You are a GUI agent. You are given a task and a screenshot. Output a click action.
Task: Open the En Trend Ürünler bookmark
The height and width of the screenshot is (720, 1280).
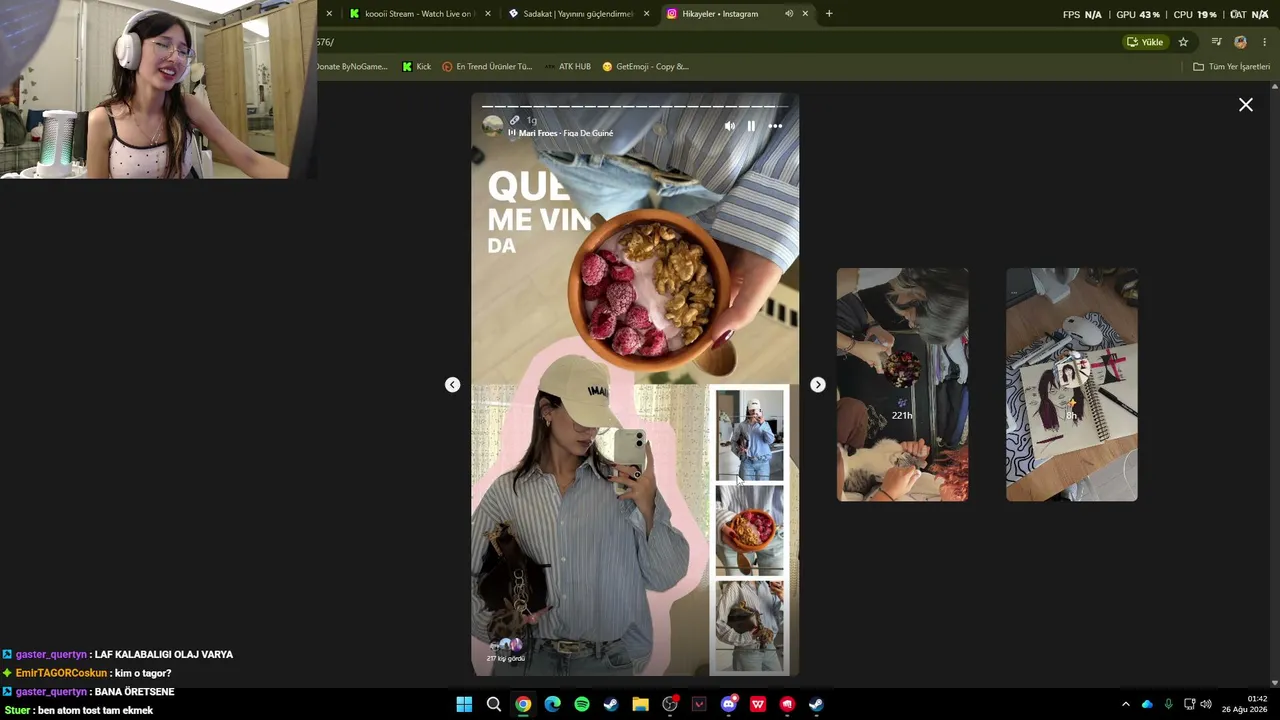click(487, 67)
